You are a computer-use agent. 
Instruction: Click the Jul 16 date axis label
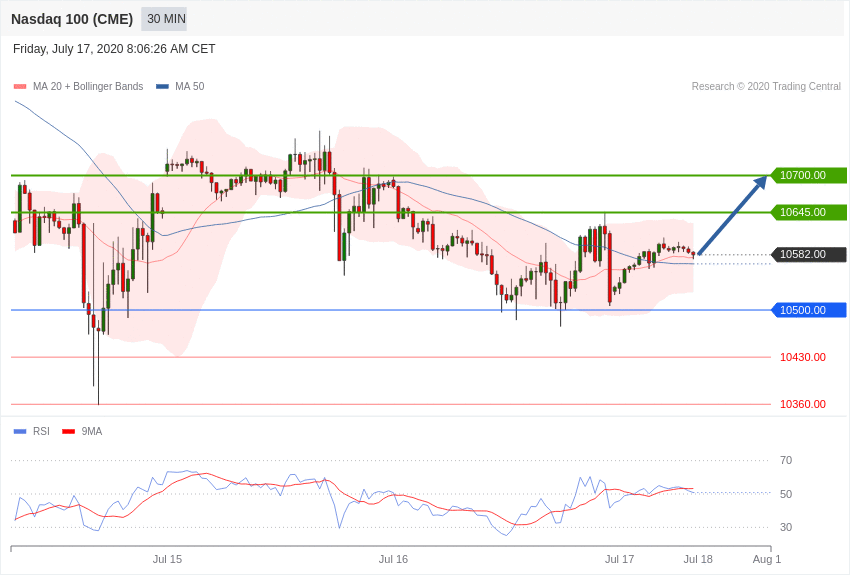pos(394,559)
